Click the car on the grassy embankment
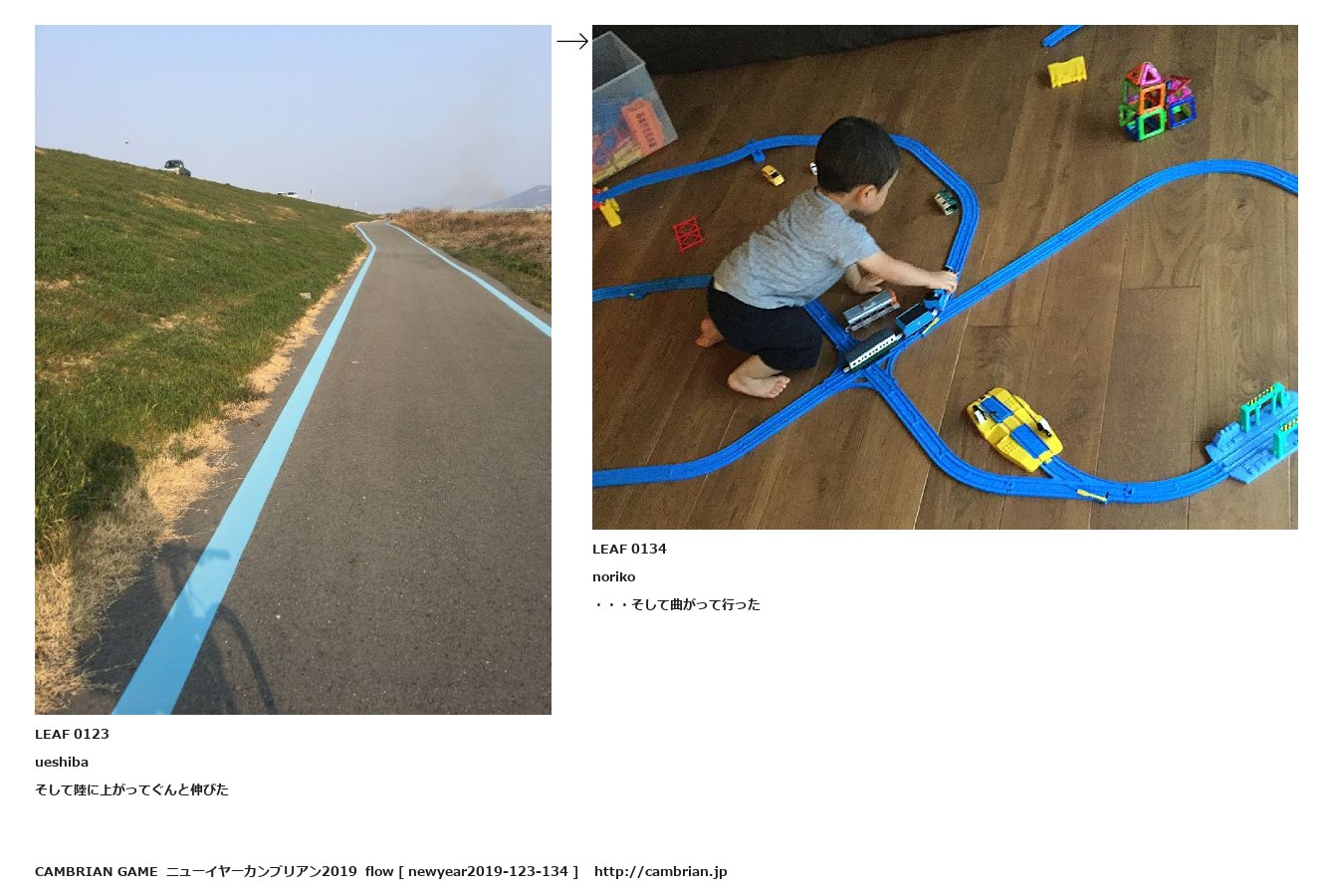Screen dimensions: 1333x896 click(x=177, y=167)
